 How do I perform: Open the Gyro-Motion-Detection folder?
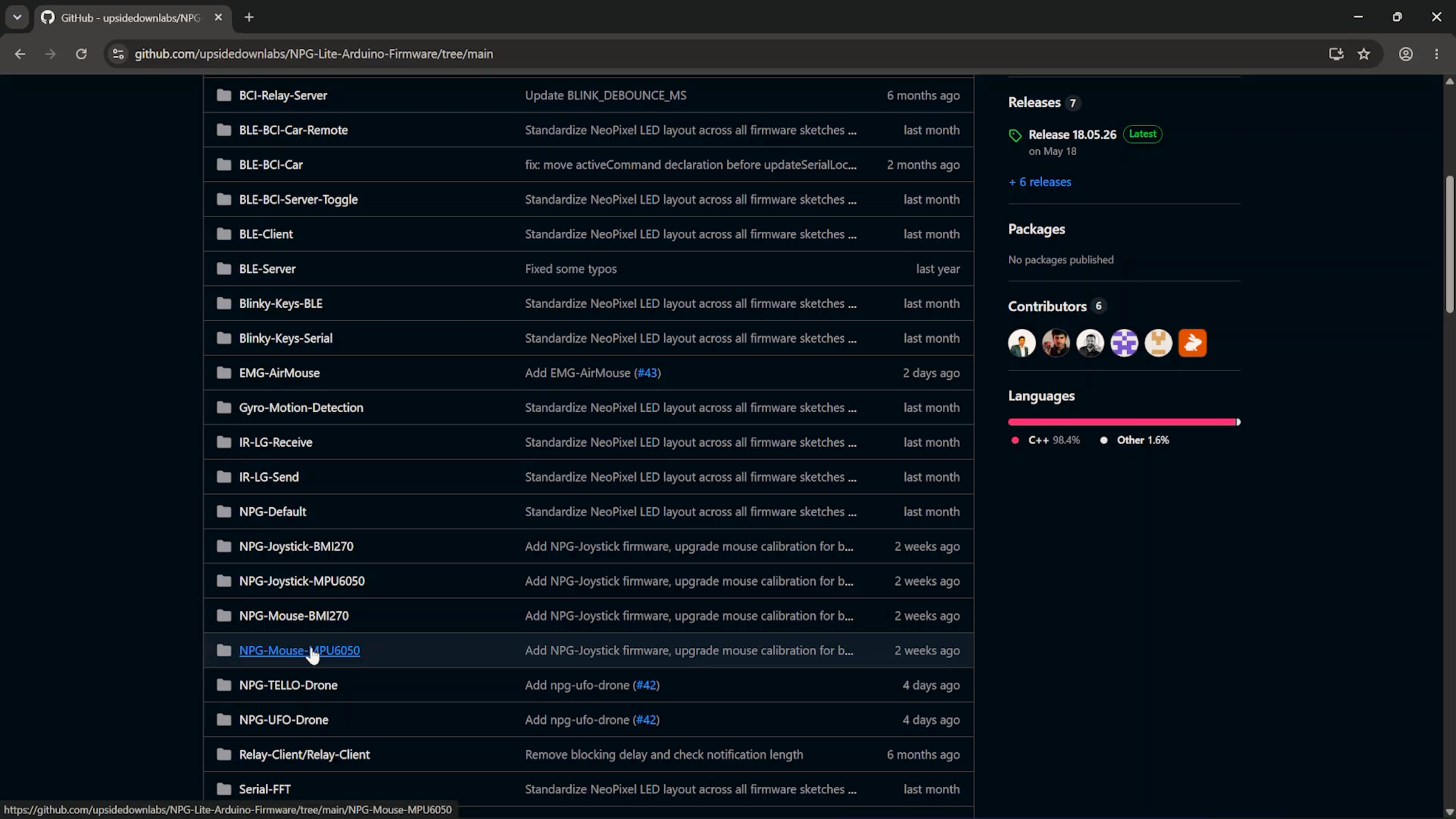pos(301,408)
